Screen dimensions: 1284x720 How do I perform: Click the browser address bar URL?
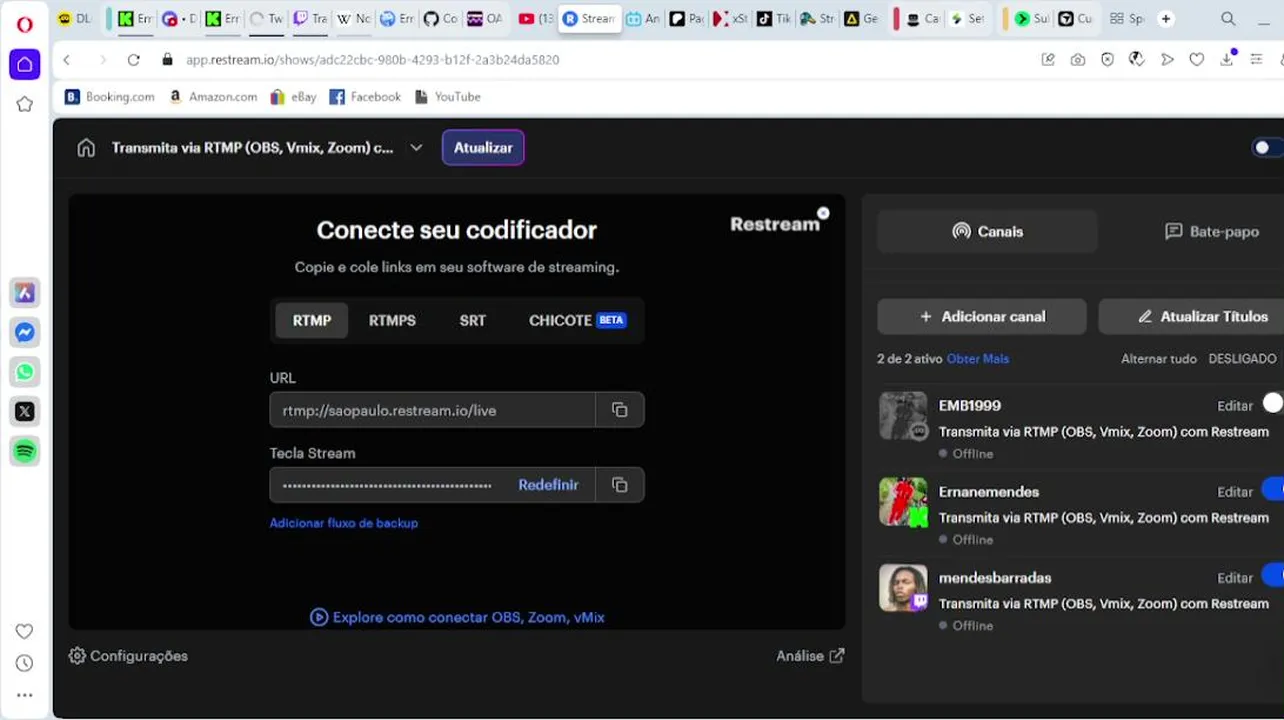click(x=372, y=60)
